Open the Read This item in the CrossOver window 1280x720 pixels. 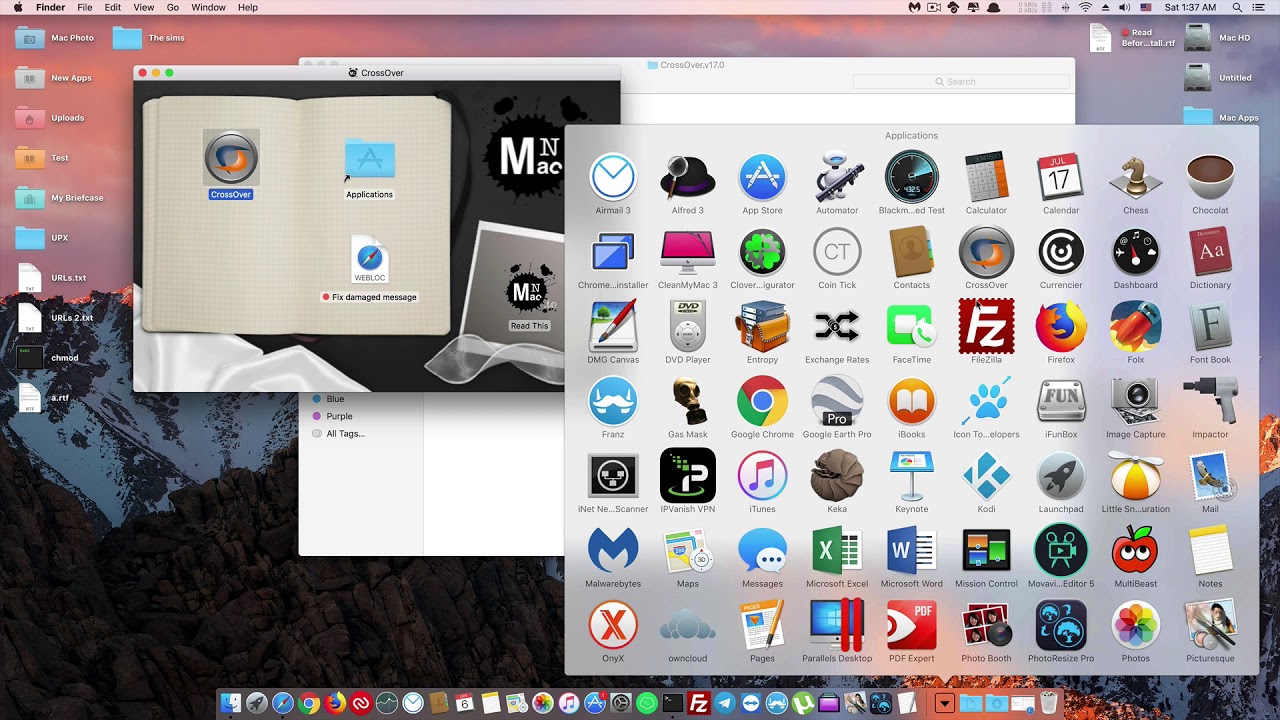pos(529,290)
